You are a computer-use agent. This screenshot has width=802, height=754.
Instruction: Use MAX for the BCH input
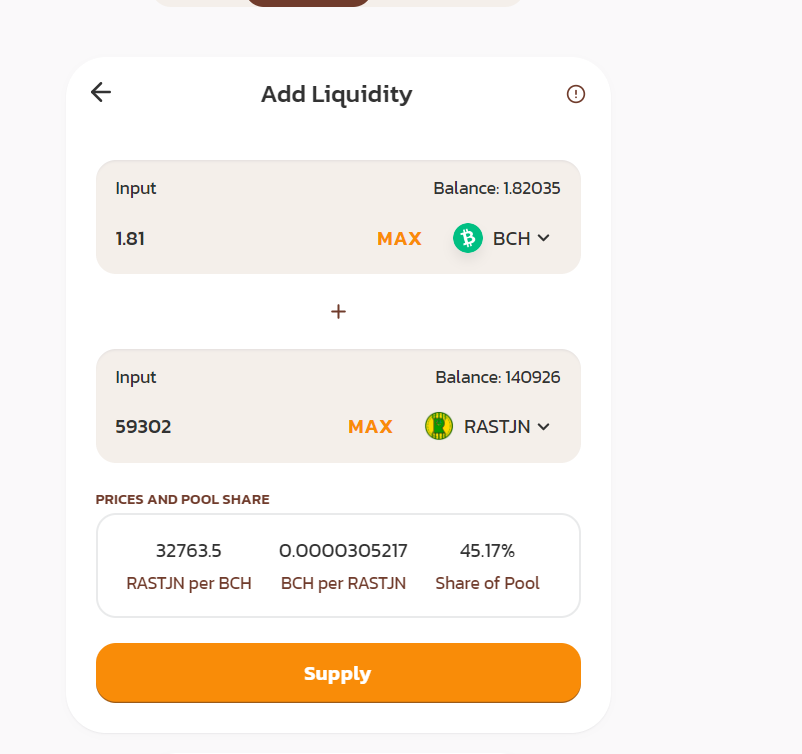click(x=399, y=239)
